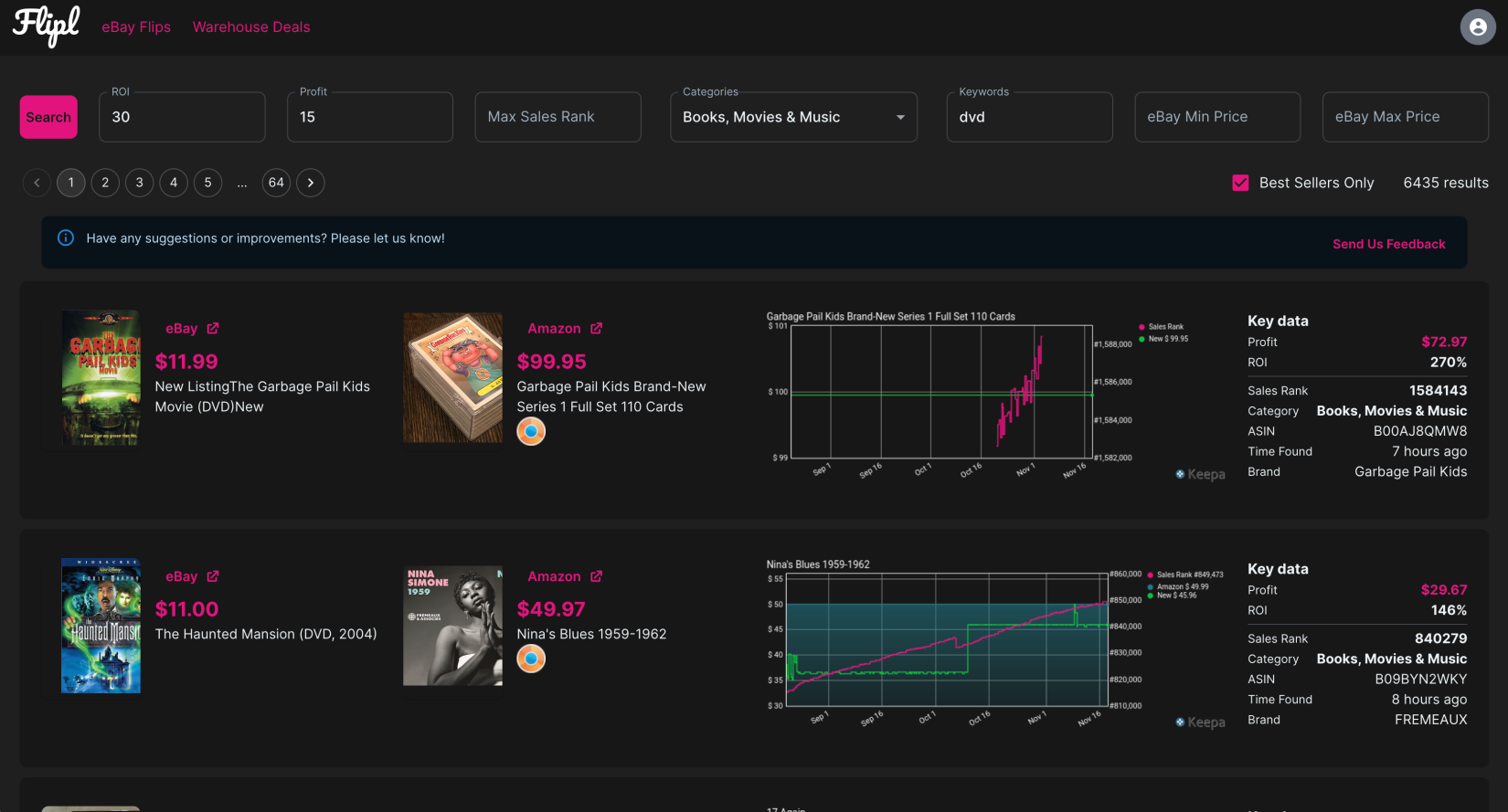1508x812 pixels.
Task: Click the Keepa logo on Garbage Pail Kids chart
Action: point(1200,474)
